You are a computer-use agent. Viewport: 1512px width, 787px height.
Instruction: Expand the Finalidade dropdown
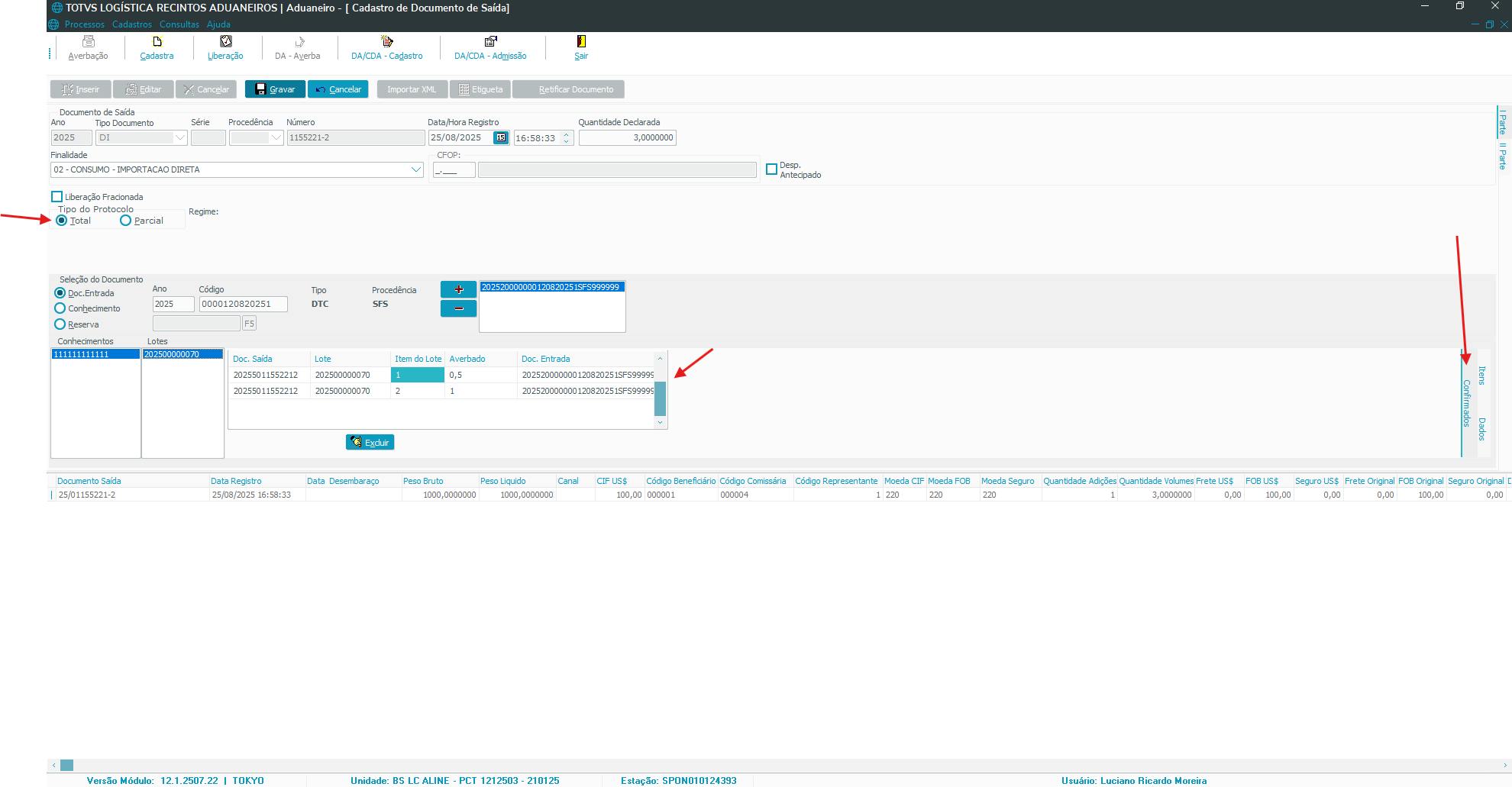[x=416, y=169]
